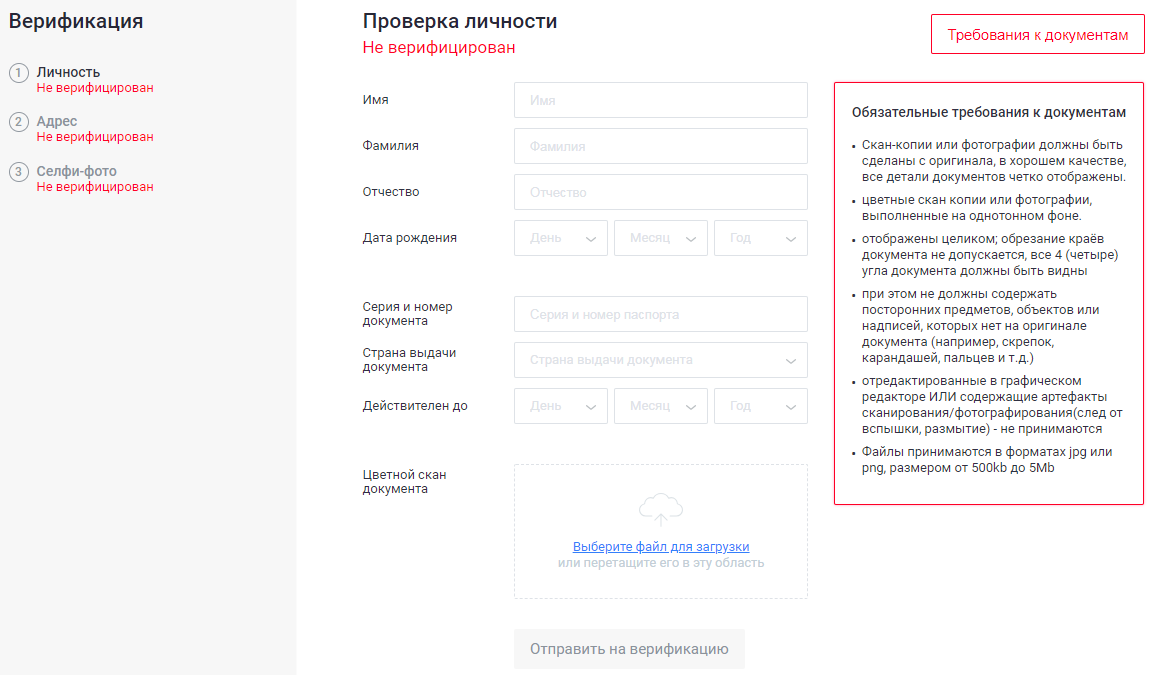Screen dimensions: 1150x675
Task: Open the День dropdown for Дата рождения
Action: pos(561,238)
